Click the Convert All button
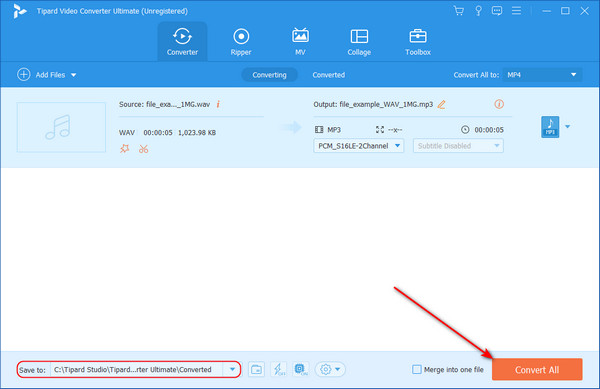Screen dimensions: 600x389 click(x=537, y=369)
